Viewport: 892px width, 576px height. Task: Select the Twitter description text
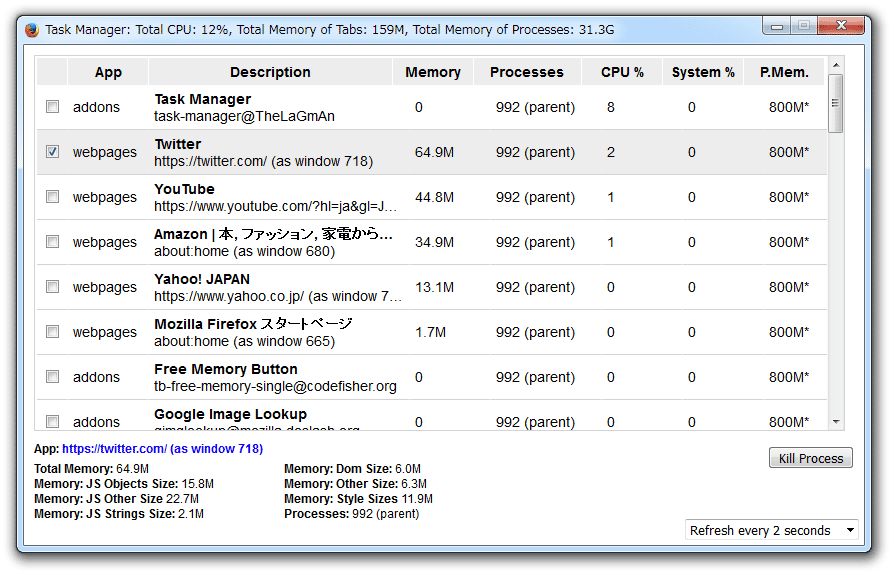263,161
